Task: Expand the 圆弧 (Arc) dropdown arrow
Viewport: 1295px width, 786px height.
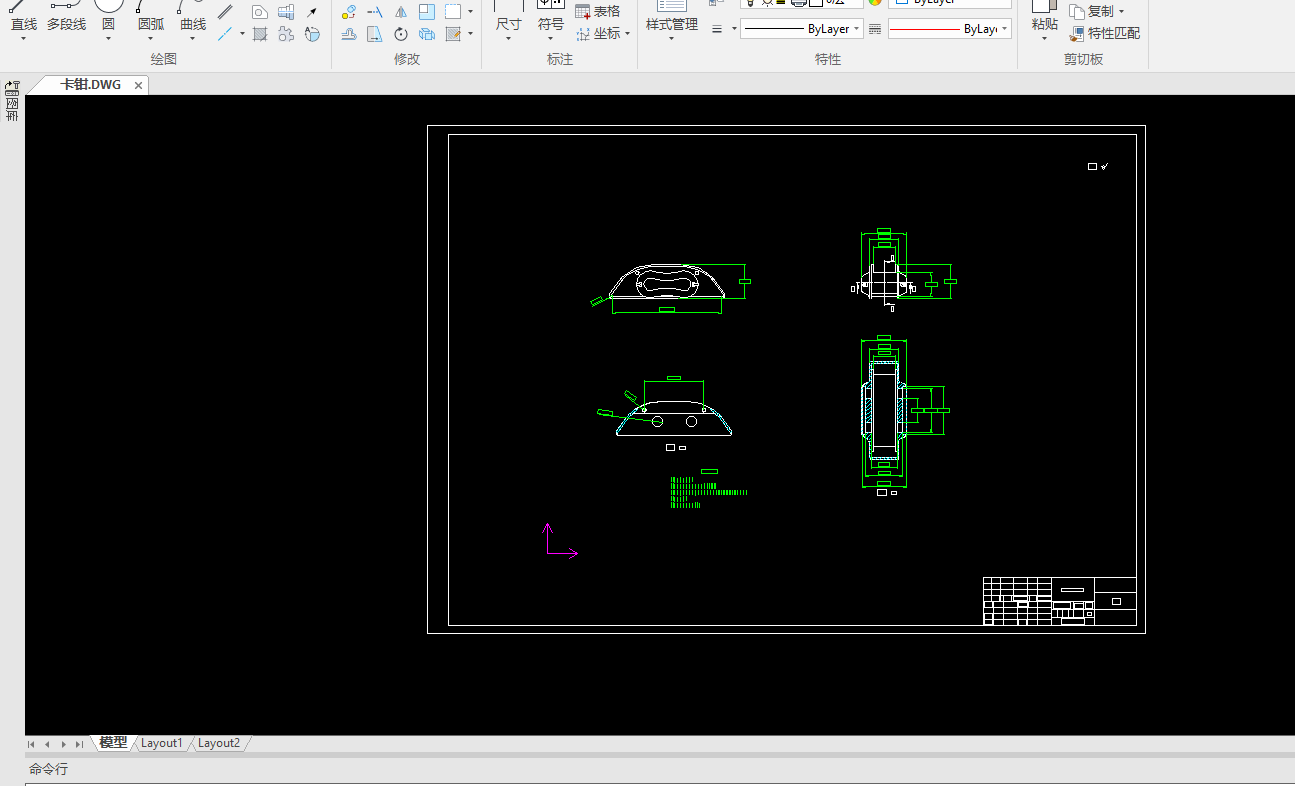Action: pos(150,39)
